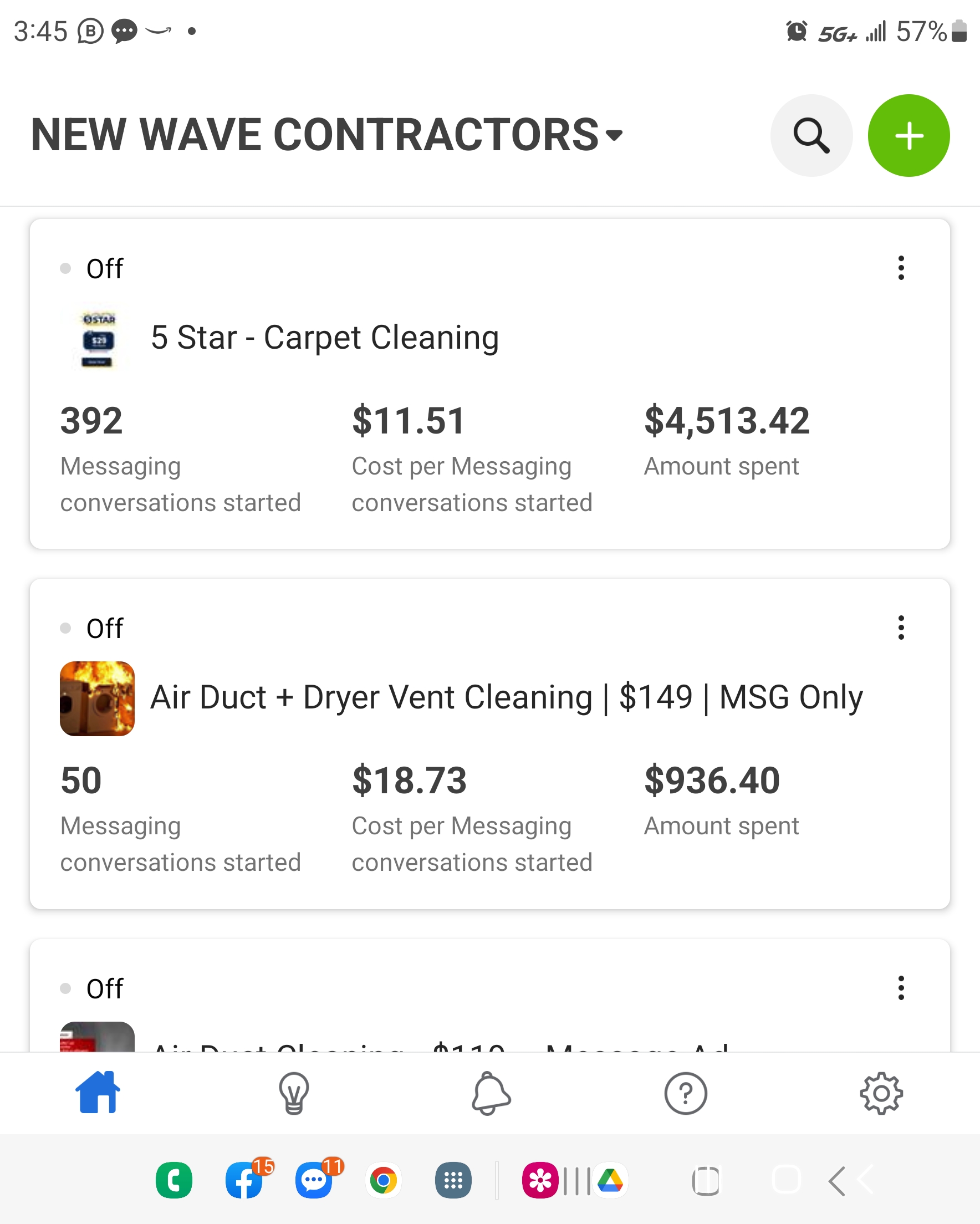The width and height of the screenshot is (980, 1224).
Task: Open the gear settings tab
Action: [x=881, y=1093]
